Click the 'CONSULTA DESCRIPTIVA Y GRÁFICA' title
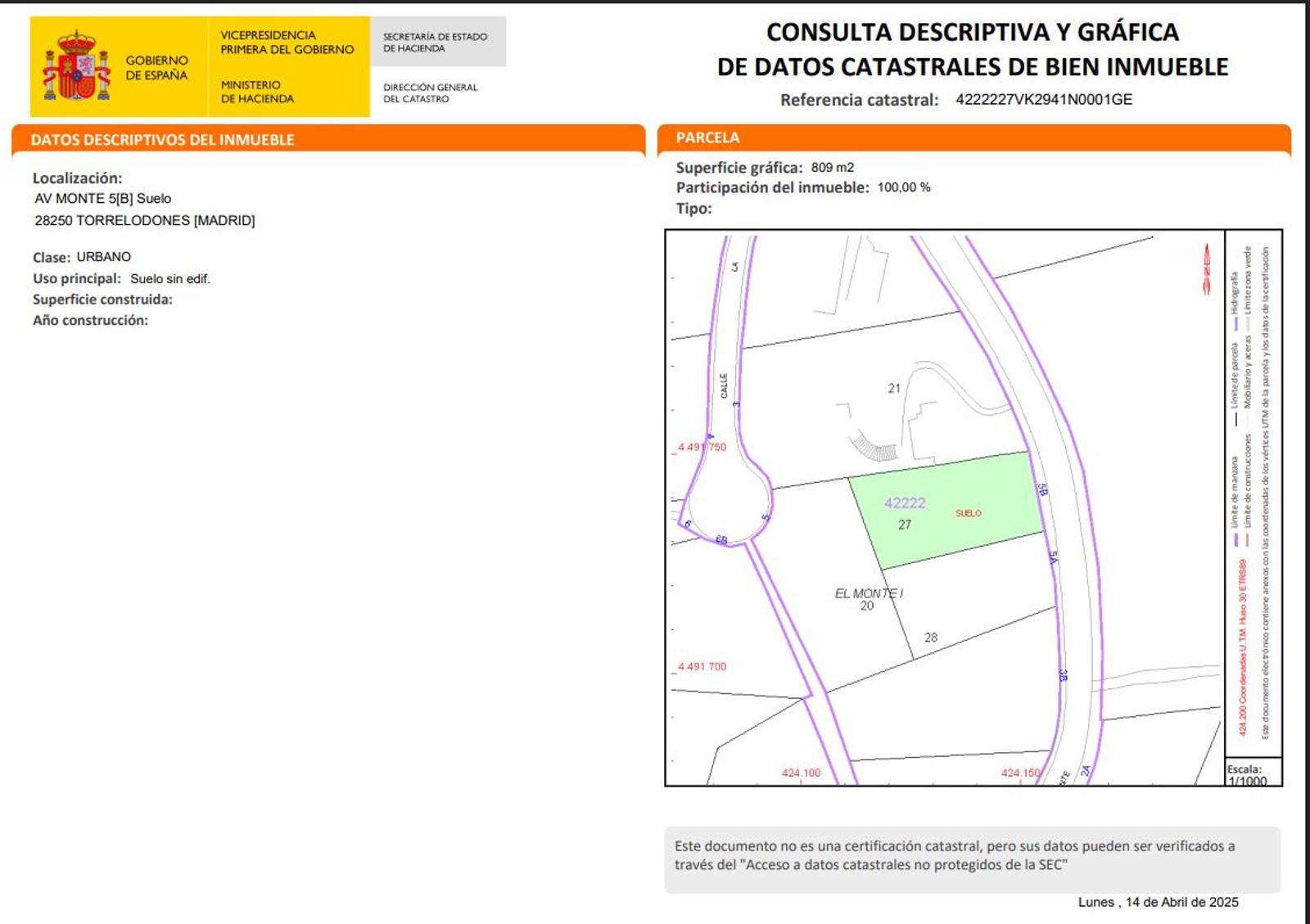 point(972,32)
